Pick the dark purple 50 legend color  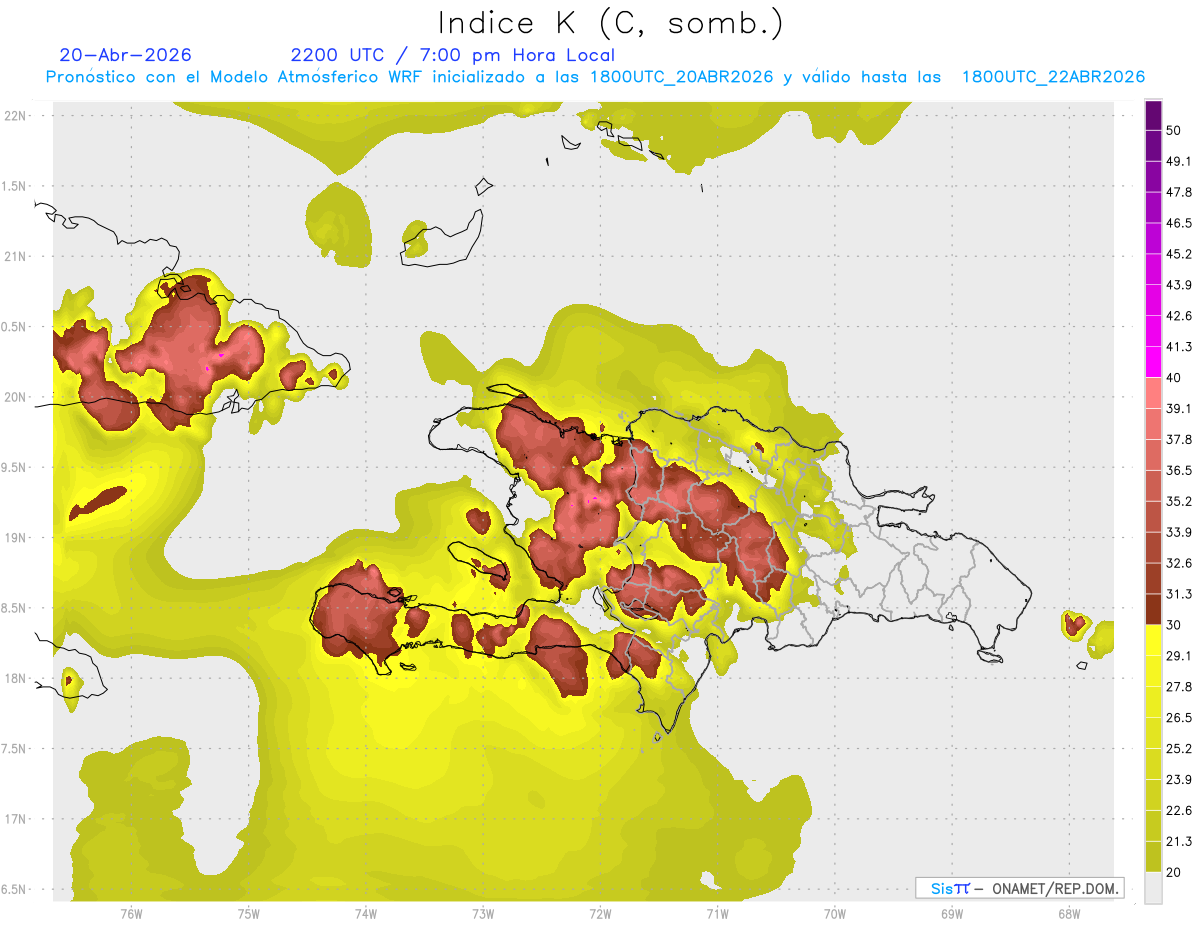(1154, 116)
